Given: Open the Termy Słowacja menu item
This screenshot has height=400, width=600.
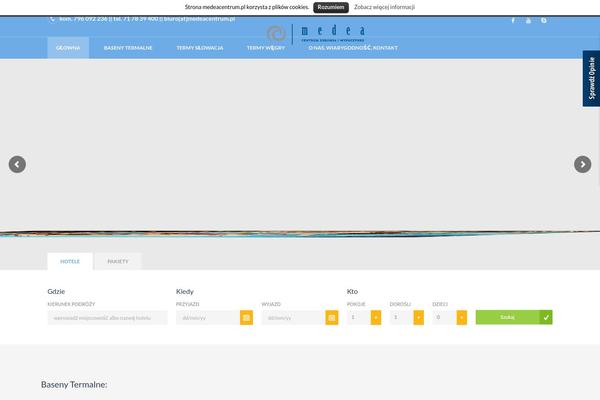Looking at the screenshot, I should coord(200,48).
